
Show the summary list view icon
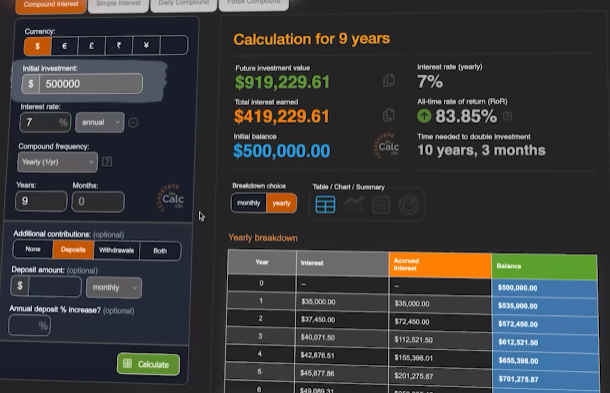381,205
